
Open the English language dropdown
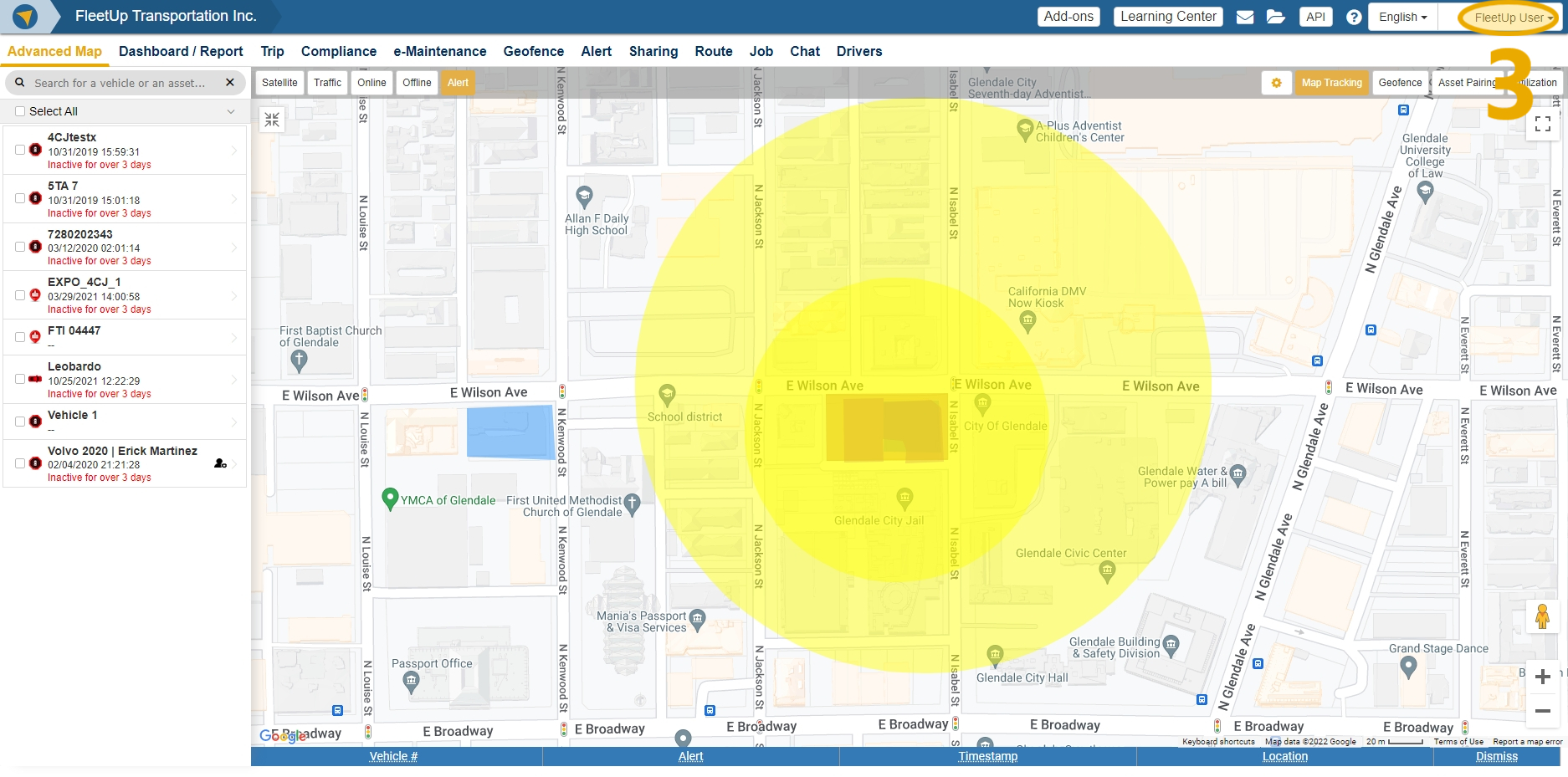tap(1403, 17)
